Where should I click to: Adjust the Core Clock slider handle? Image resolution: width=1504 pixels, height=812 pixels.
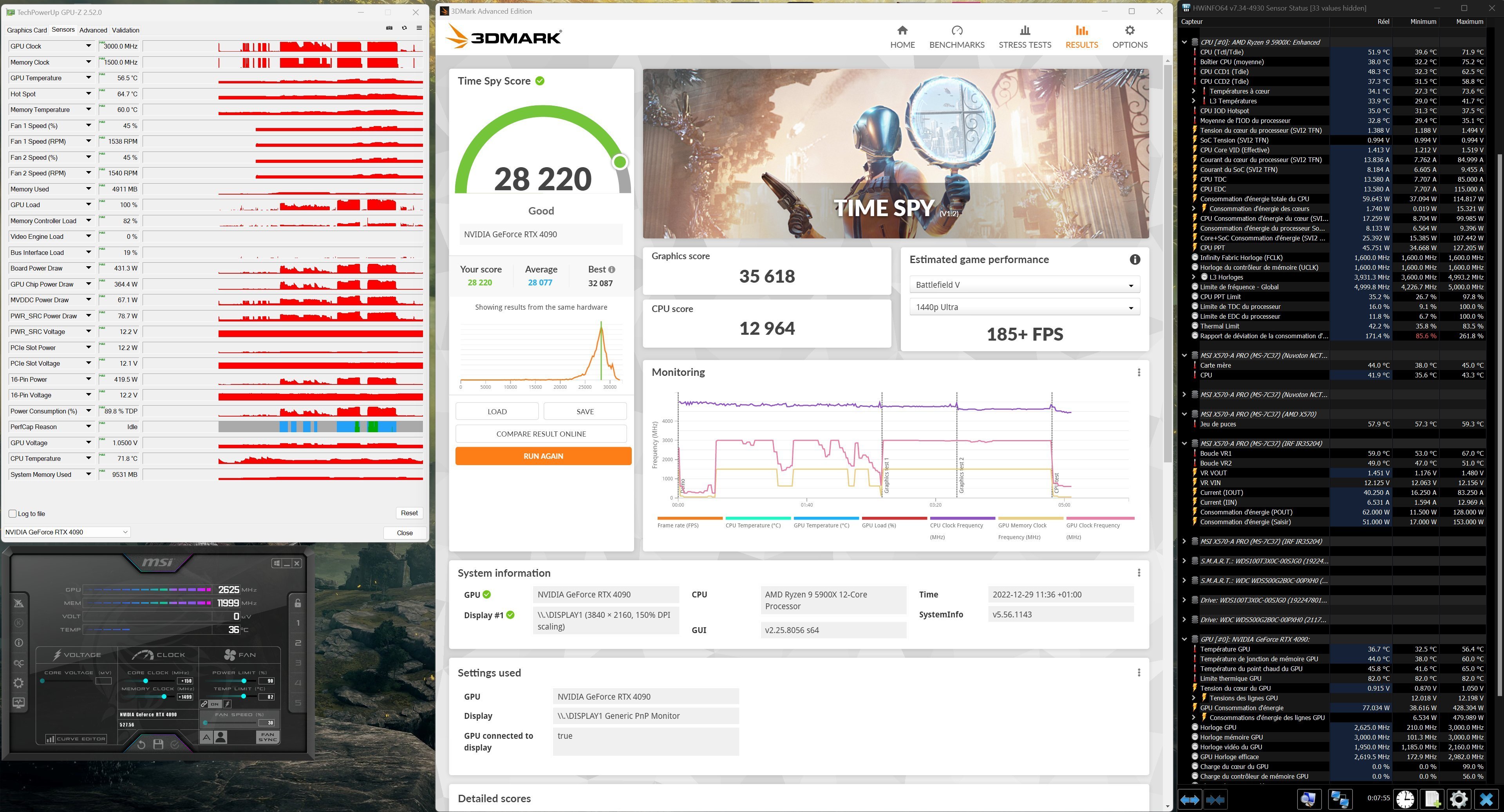pos(145,681)
